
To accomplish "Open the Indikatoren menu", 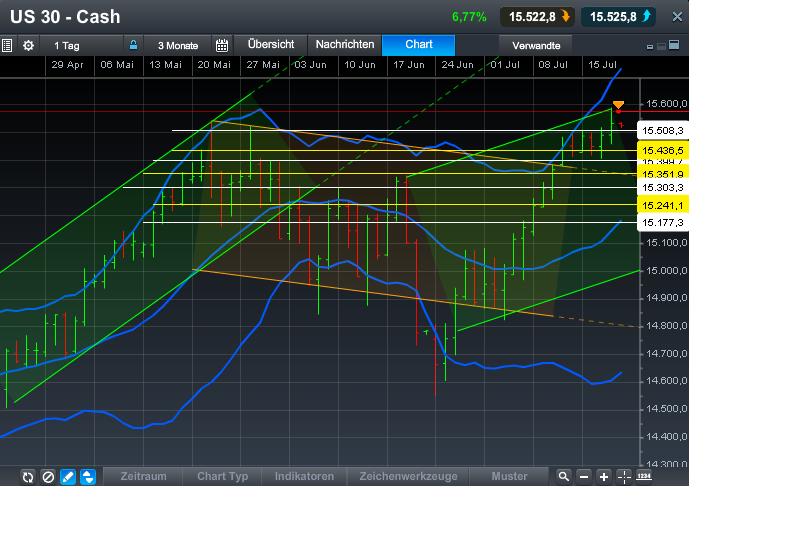I will coord(304,477).
